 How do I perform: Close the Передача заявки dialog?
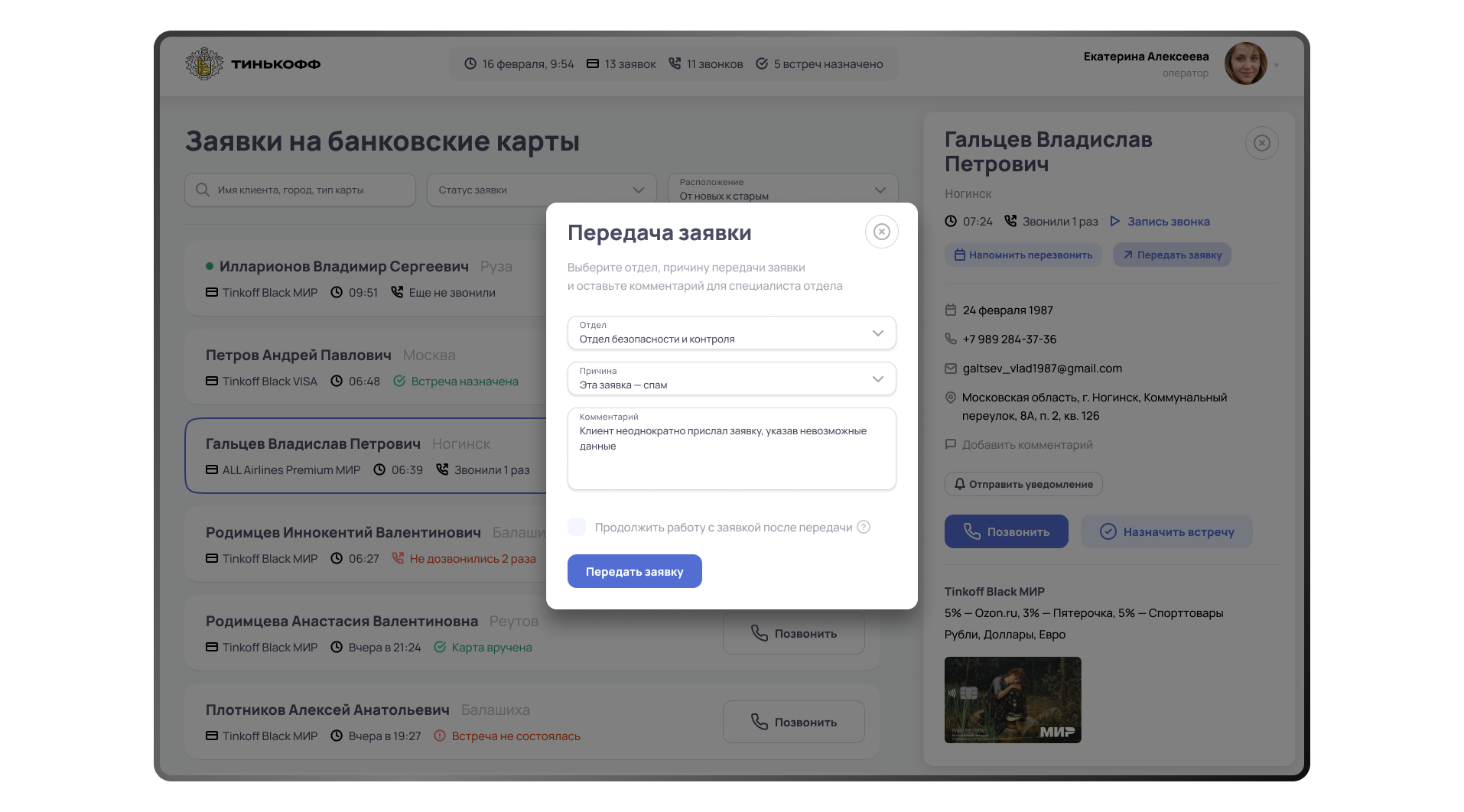click(x=881, y=232)
